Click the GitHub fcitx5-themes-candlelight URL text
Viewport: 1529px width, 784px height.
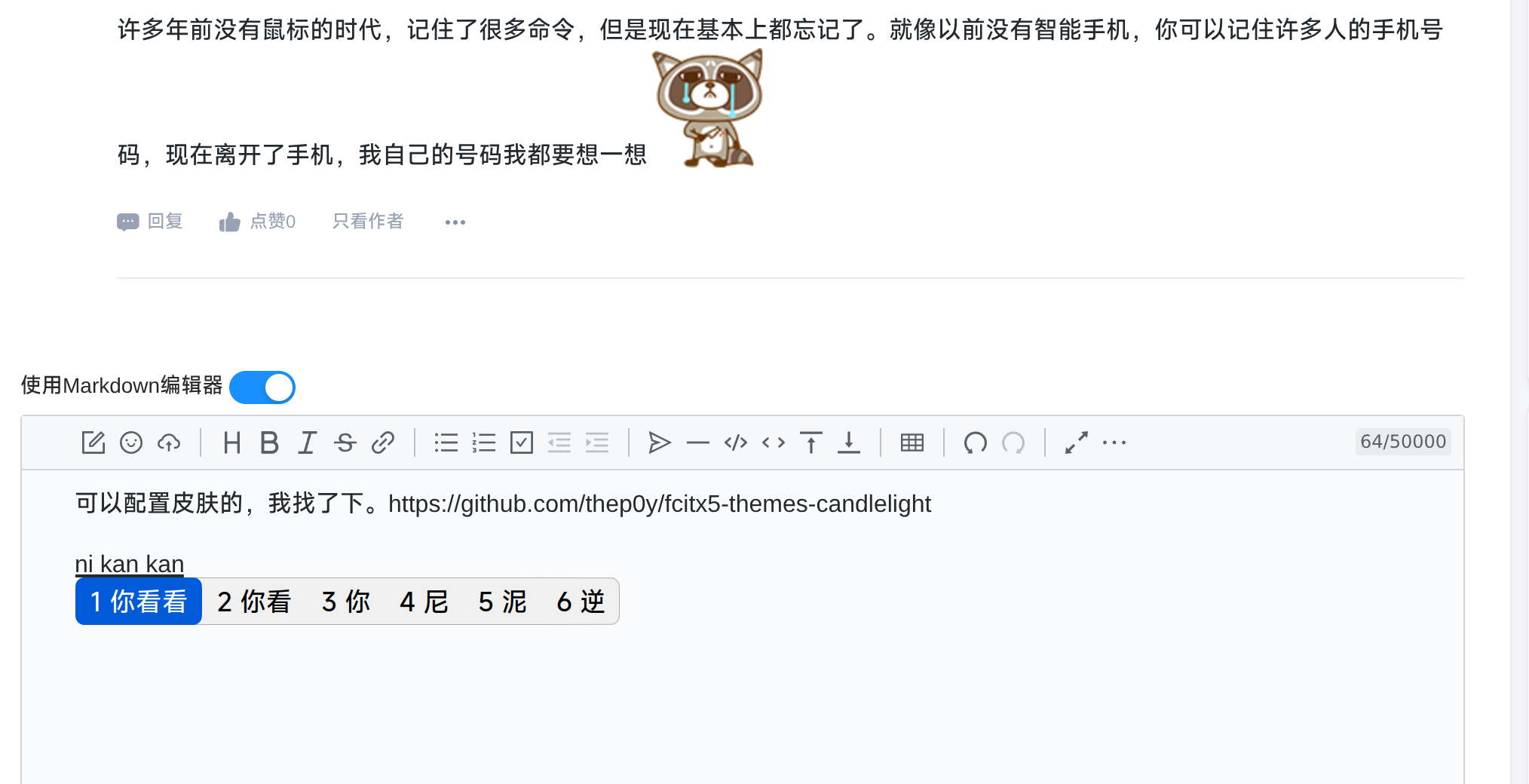coord(660,504)
